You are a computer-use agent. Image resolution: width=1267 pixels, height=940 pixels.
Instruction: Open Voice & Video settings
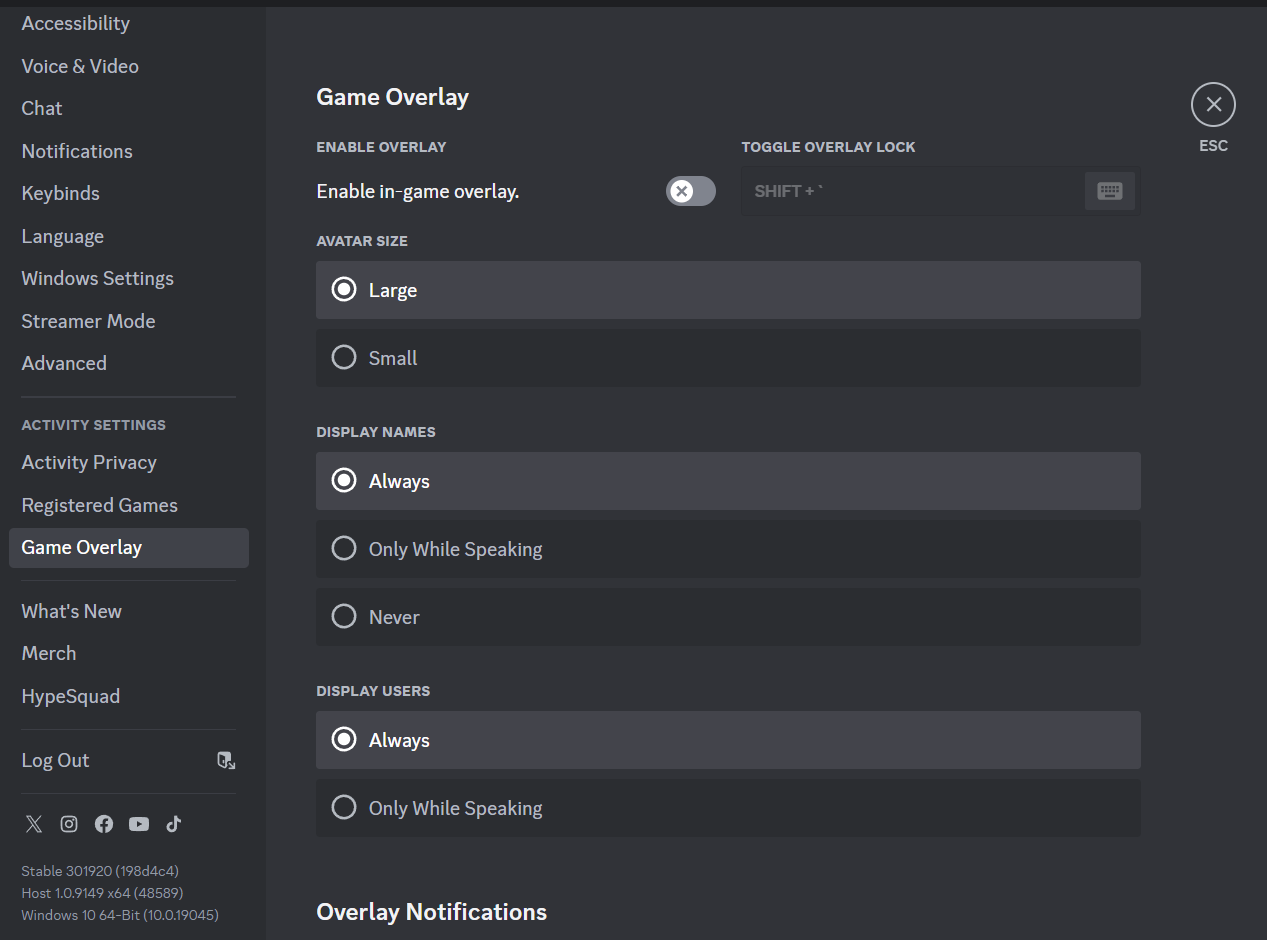(129, 66)
